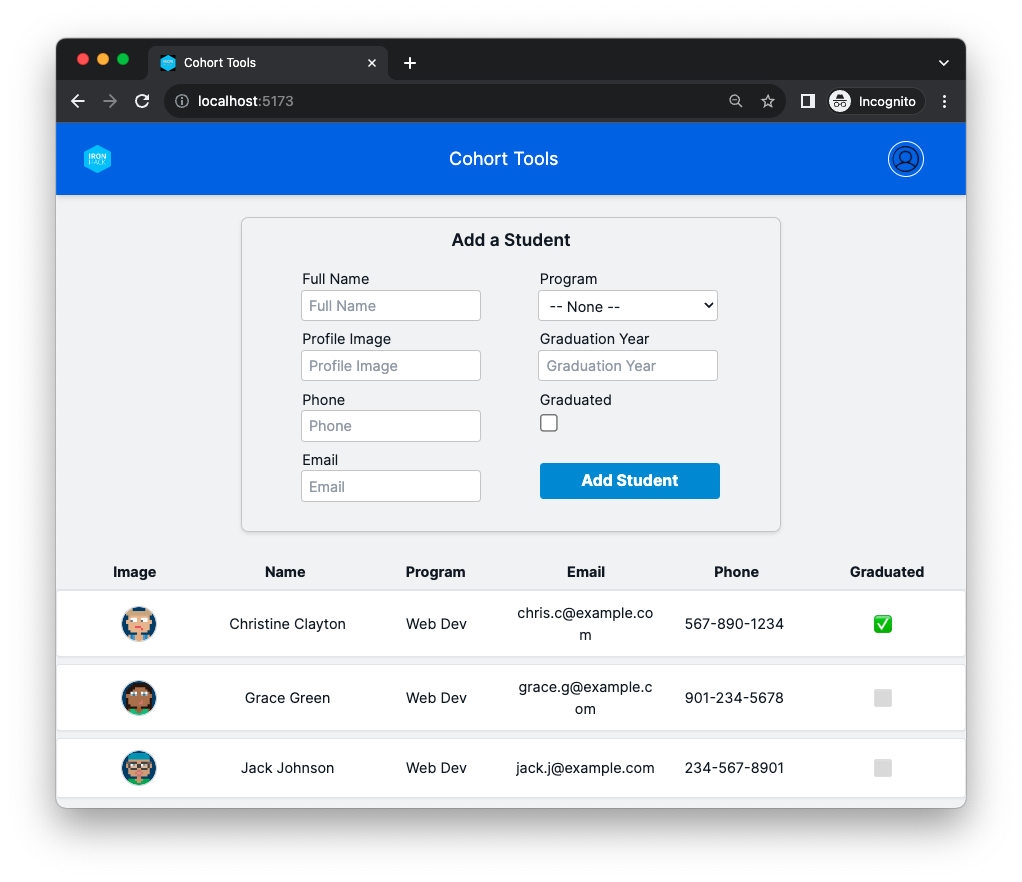This screenshot has width=1022, height=882.
Task: Click the Incognito profile button
Action: point(875,101)
